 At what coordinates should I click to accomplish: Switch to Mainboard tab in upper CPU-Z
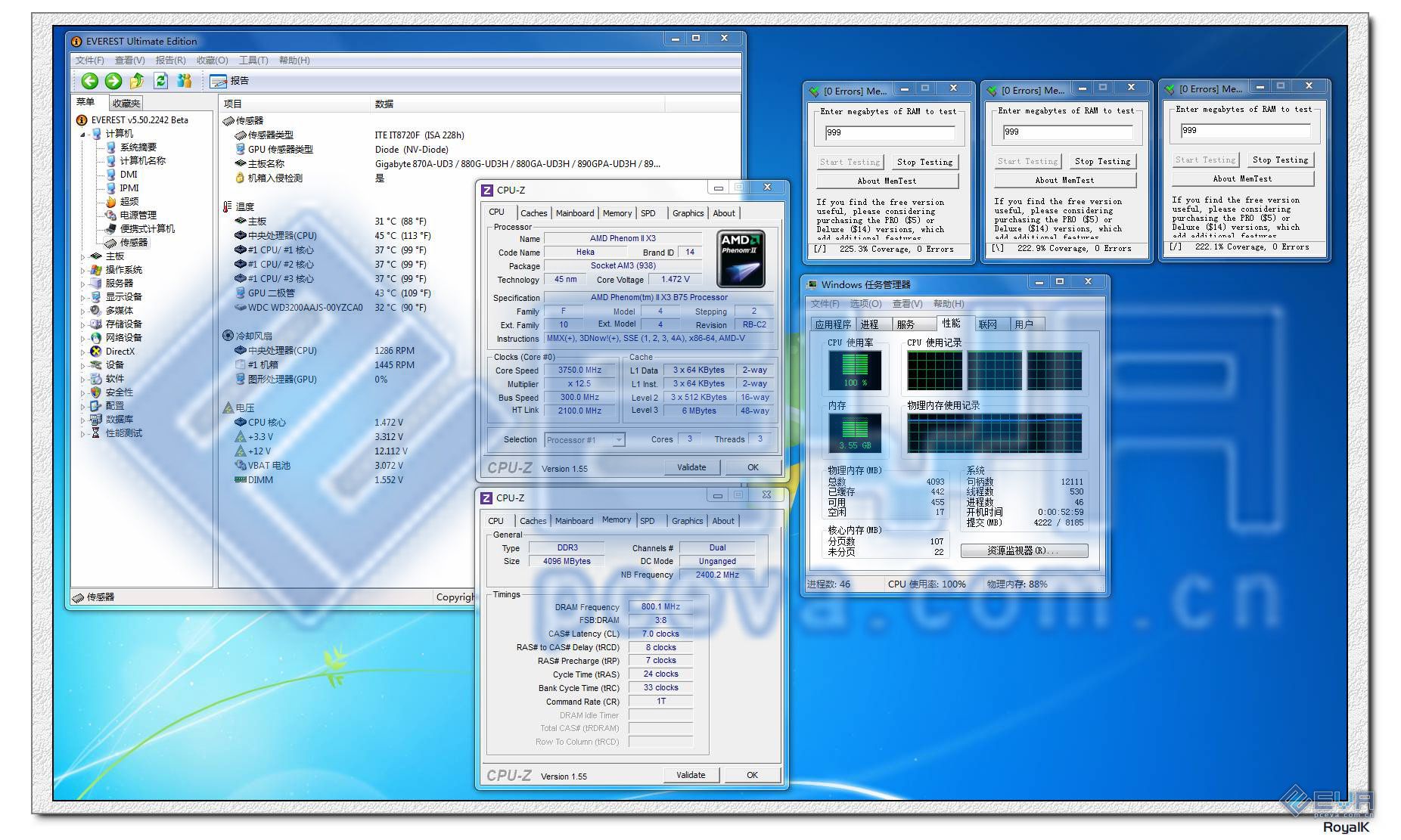click(x=575, y=213)
